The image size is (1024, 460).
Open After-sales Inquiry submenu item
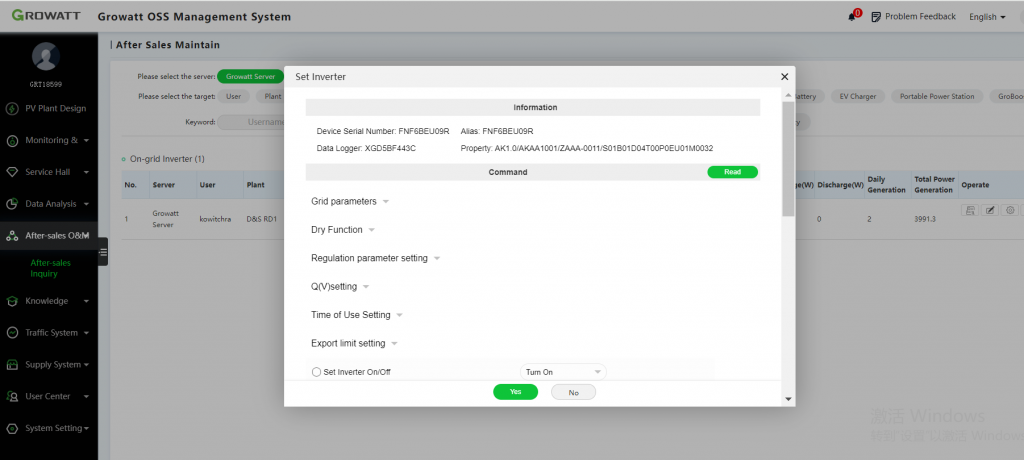(x=50, y=269)
